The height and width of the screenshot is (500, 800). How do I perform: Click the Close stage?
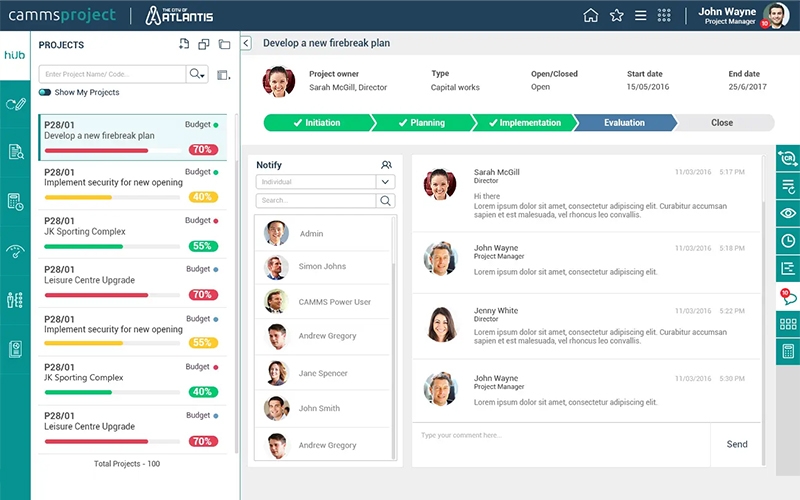coord(722,123)
